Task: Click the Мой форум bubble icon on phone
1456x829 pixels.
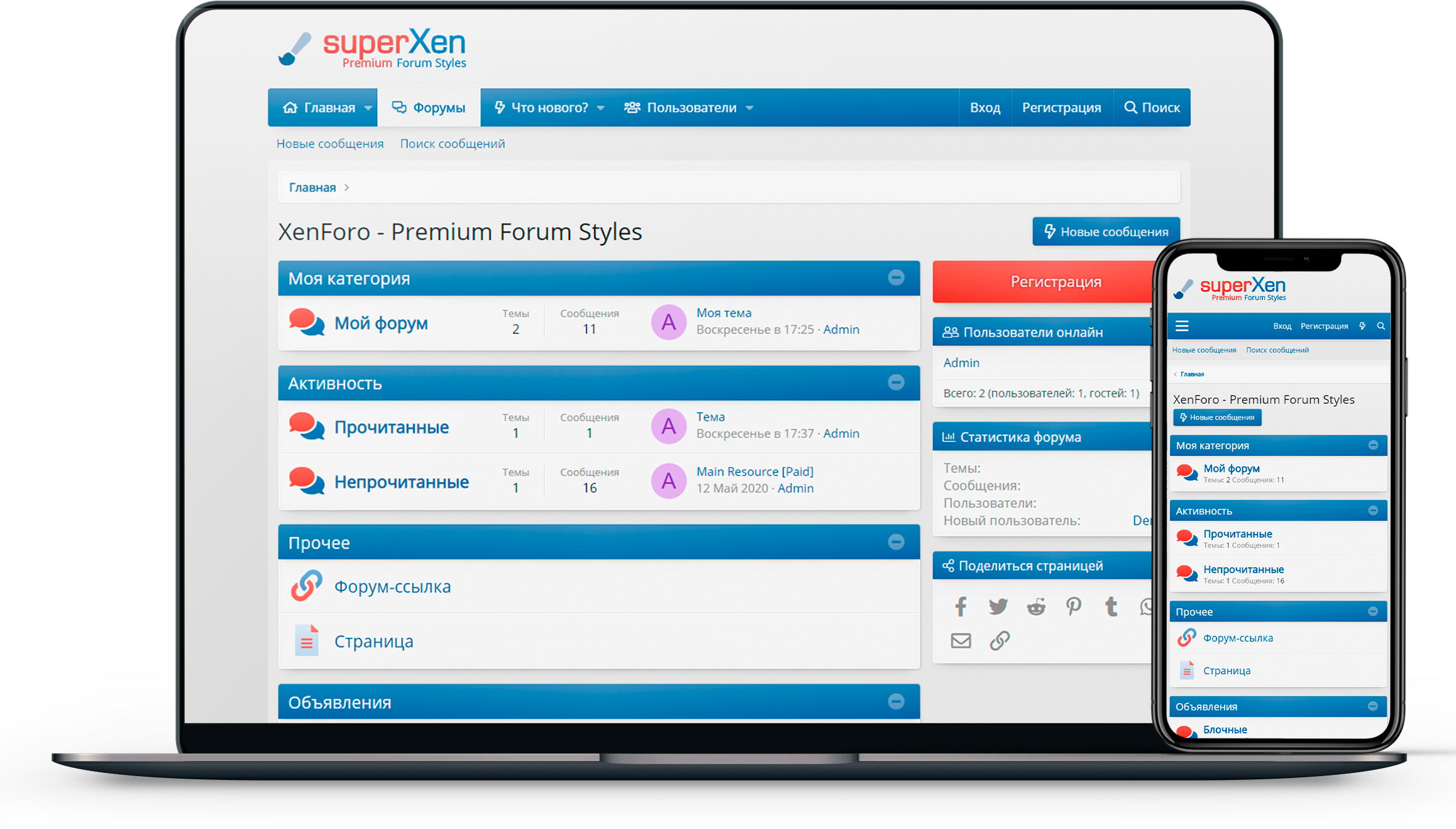Action: pos(1187,473)
